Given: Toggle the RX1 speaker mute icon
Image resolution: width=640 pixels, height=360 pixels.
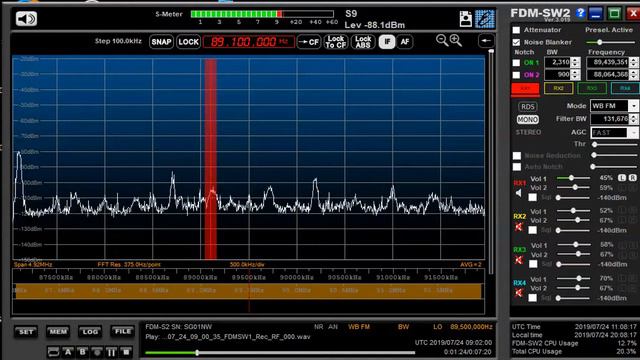Looking at the screenshot, I should [518, 193].
